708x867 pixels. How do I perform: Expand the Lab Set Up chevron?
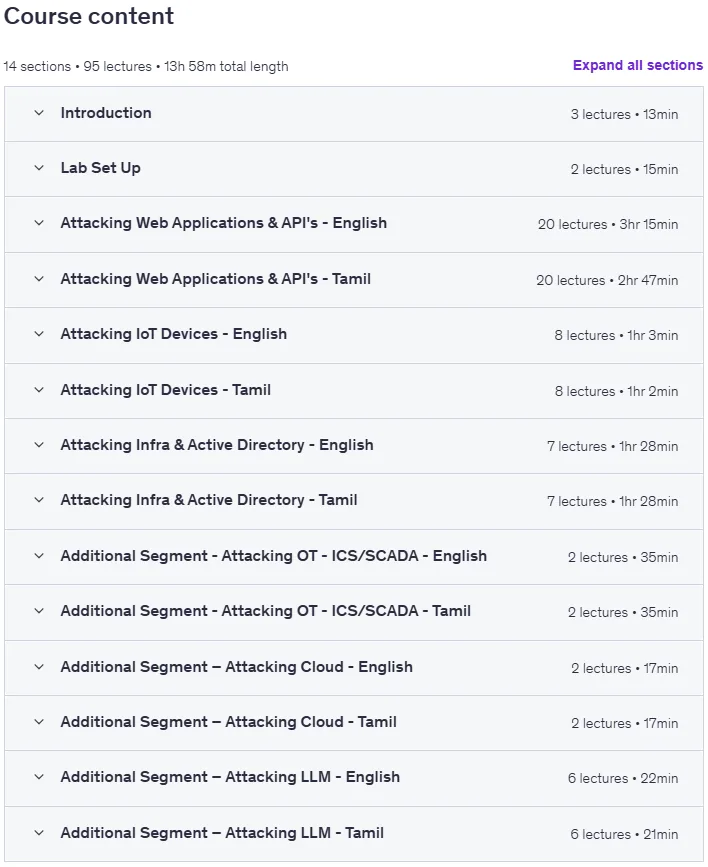[39, 168]
